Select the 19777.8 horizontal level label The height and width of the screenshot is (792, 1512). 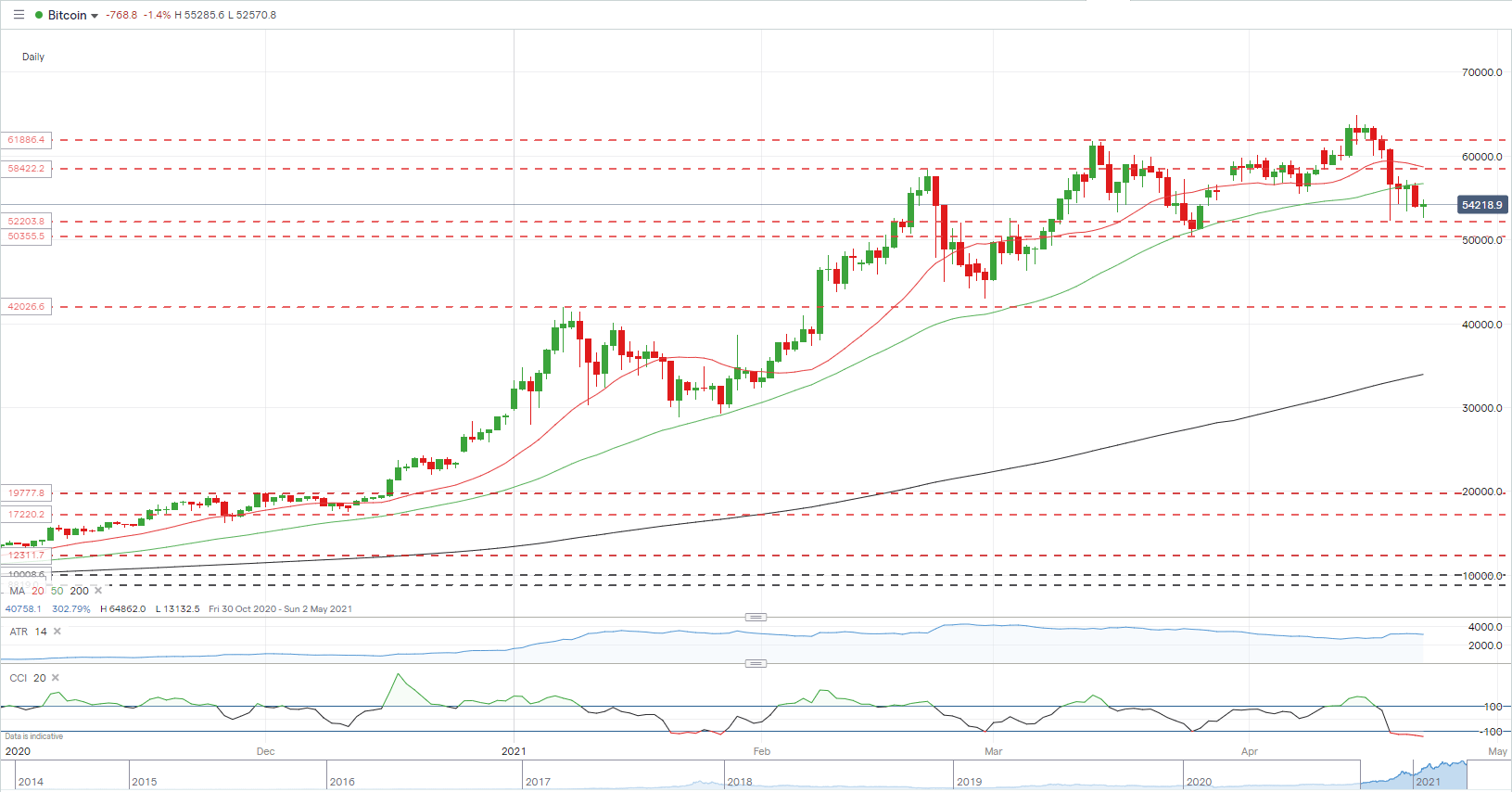point(26,493)
